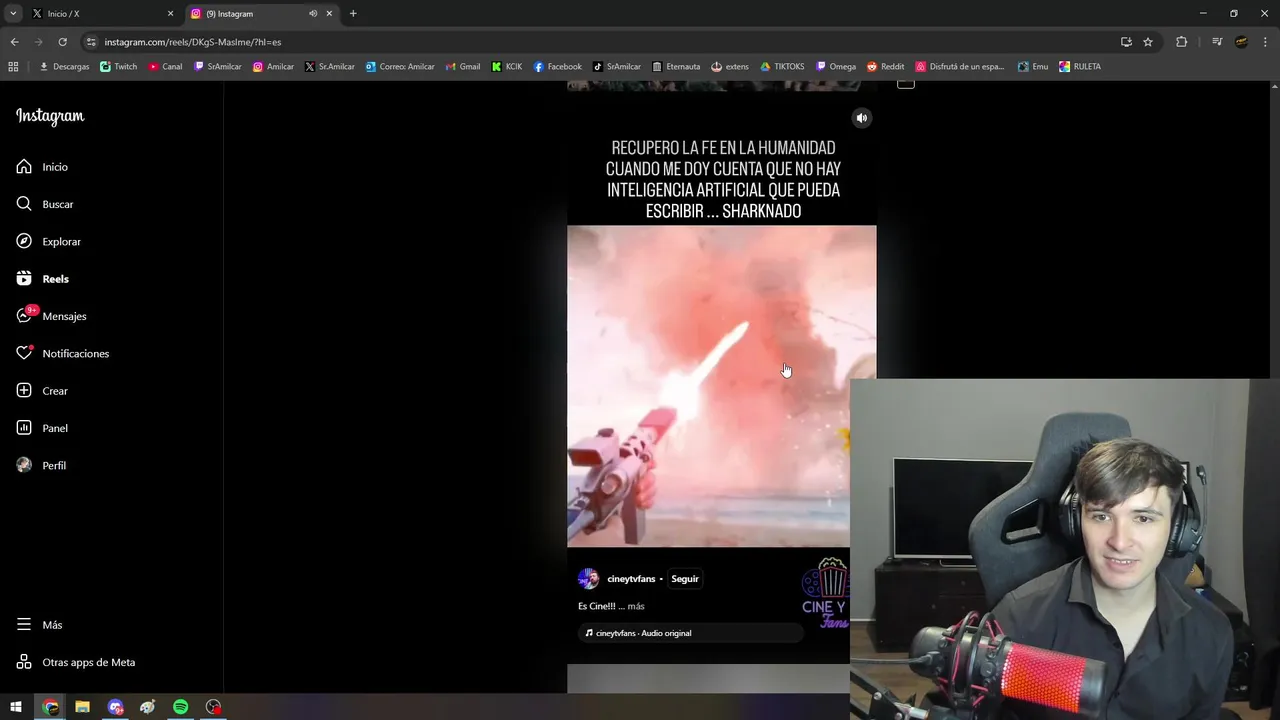Click the address bar URL

[193, 42]
